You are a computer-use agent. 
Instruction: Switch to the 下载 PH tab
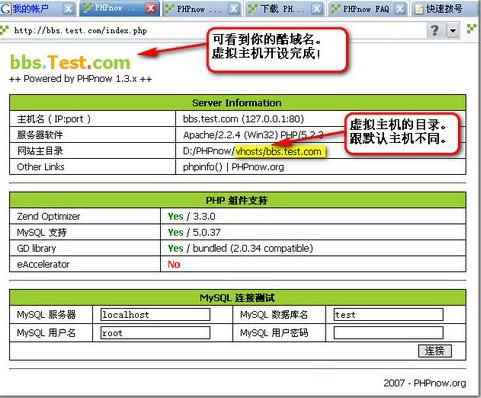tap(278, 9)
